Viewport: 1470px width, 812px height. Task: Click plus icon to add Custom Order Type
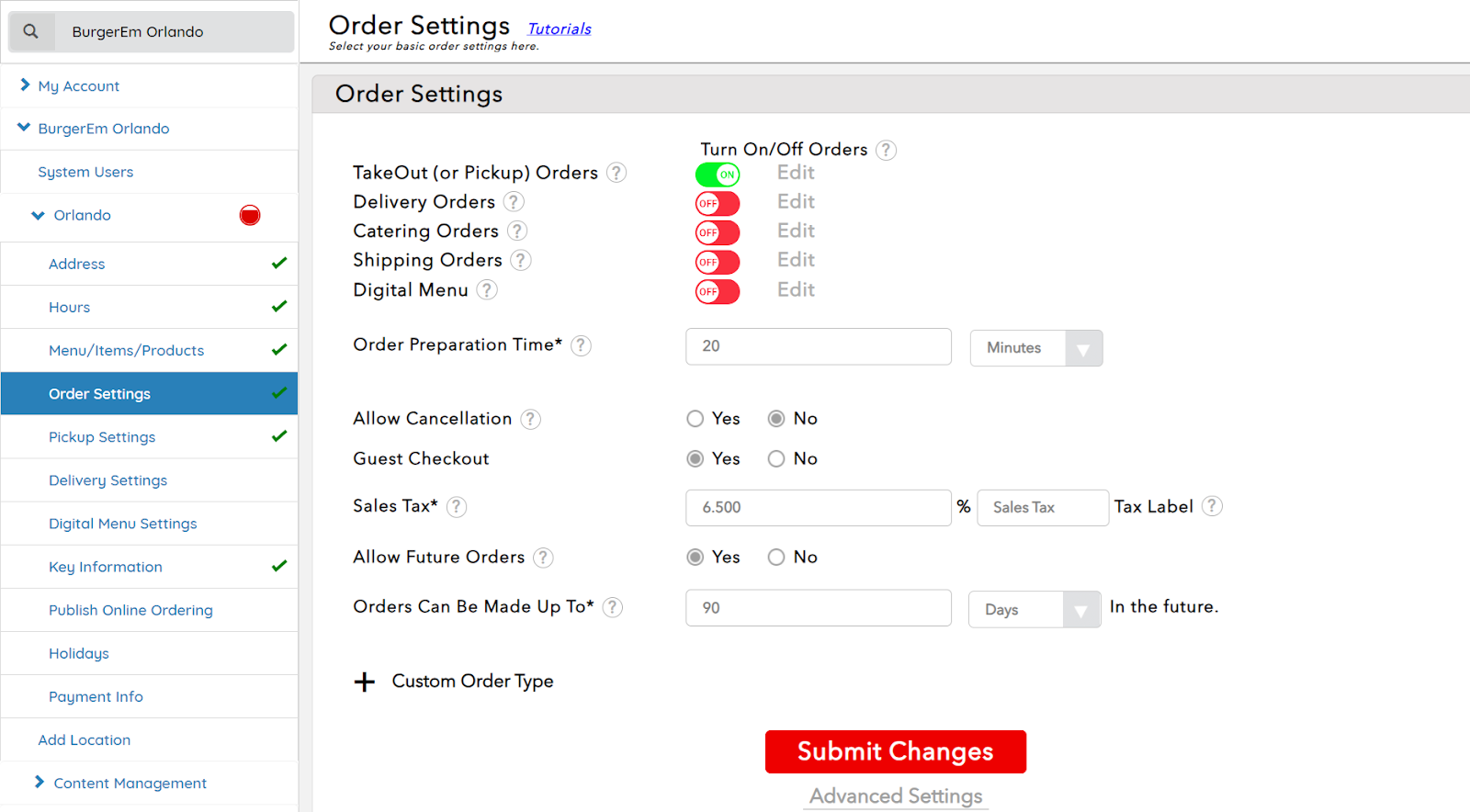click(x=365, y=682)
